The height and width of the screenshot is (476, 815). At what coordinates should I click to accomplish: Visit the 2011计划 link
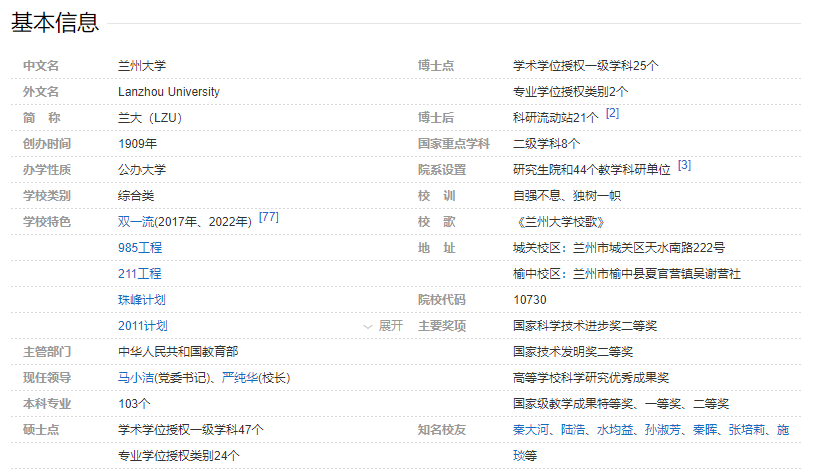click(142, 326)
